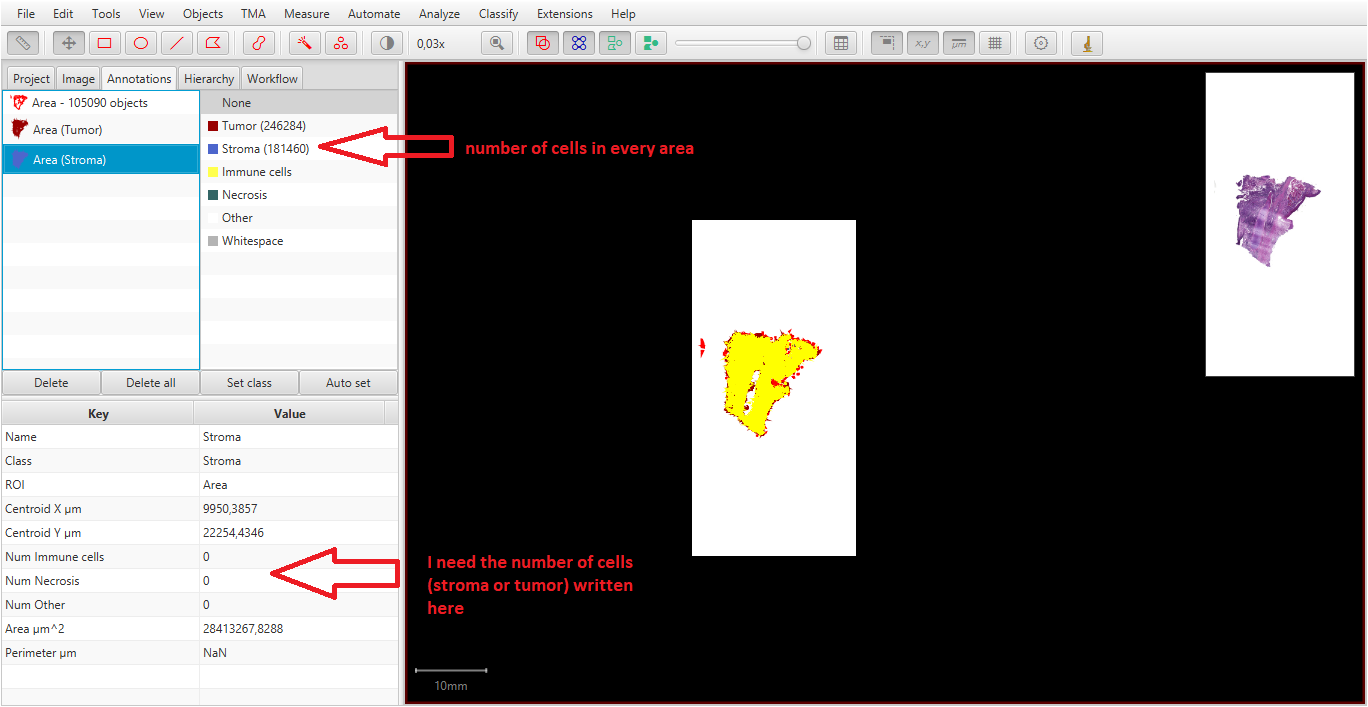Toggle the slide overview display
This screenshot has height=707, width=1368.
[x=887, y=43]
